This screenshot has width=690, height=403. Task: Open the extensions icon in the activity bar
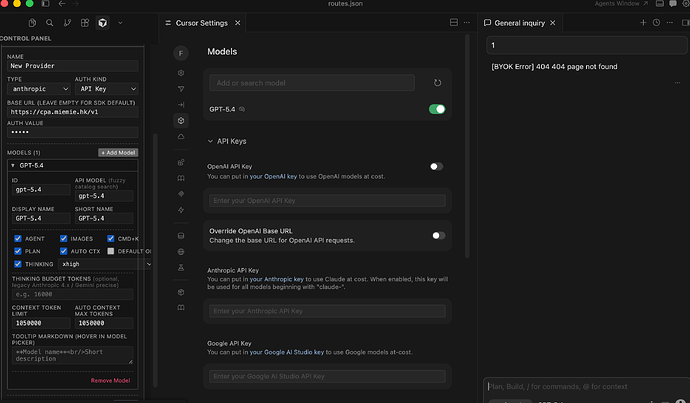pos(85,23)
